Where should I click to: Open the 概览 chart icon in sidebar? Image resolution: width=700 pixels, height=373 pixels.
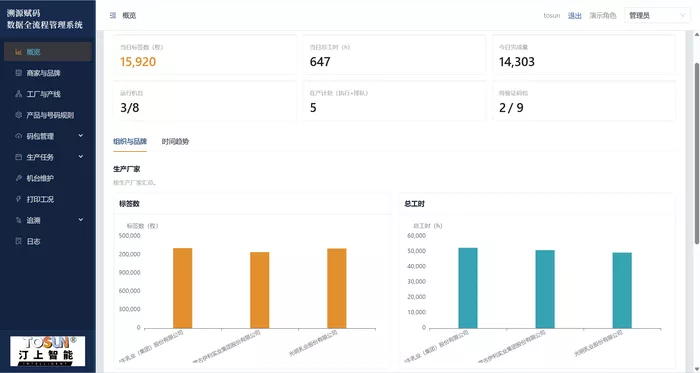pos(18,52)
